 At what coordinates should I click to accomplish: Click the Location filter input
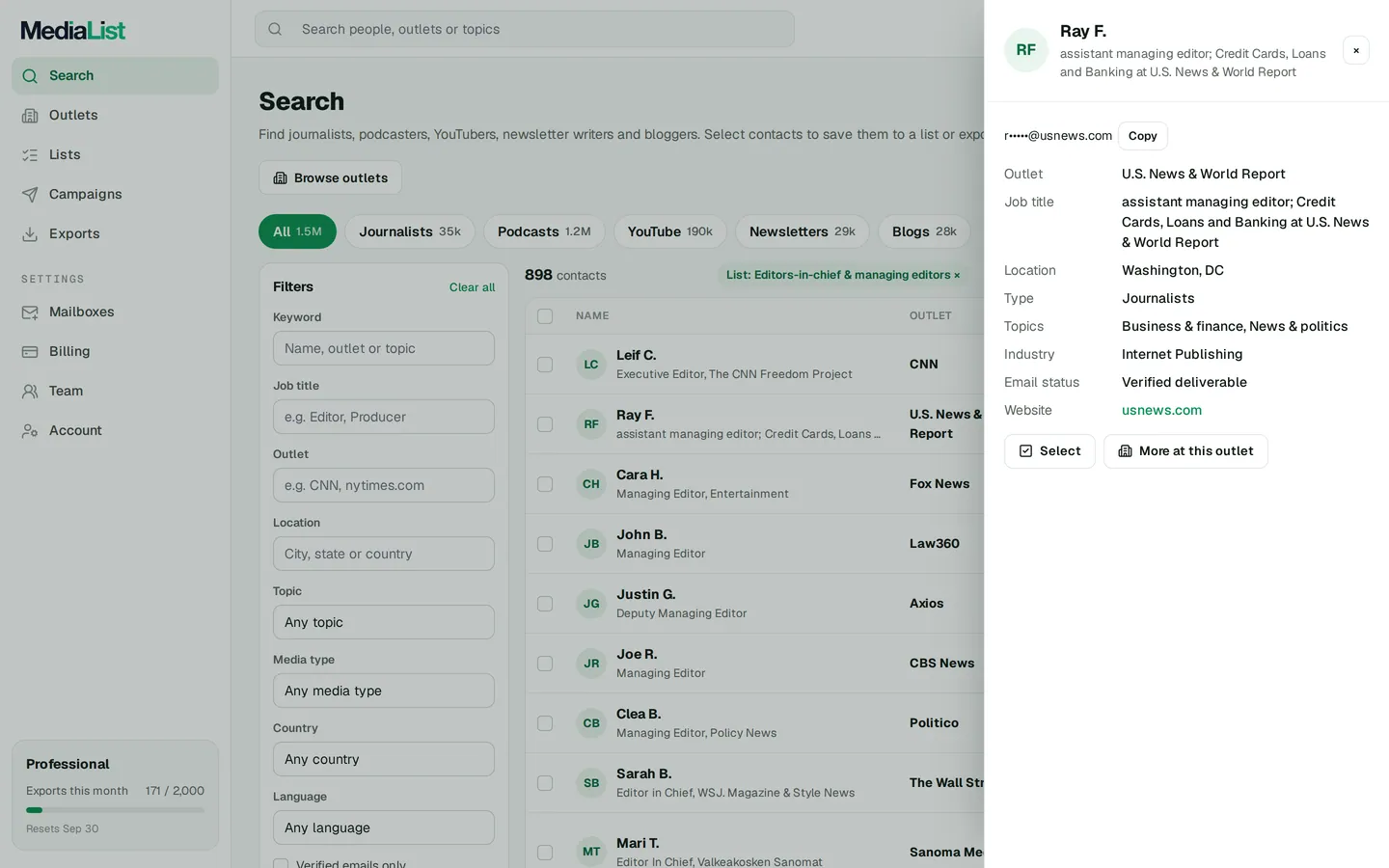tap(384, 554)
